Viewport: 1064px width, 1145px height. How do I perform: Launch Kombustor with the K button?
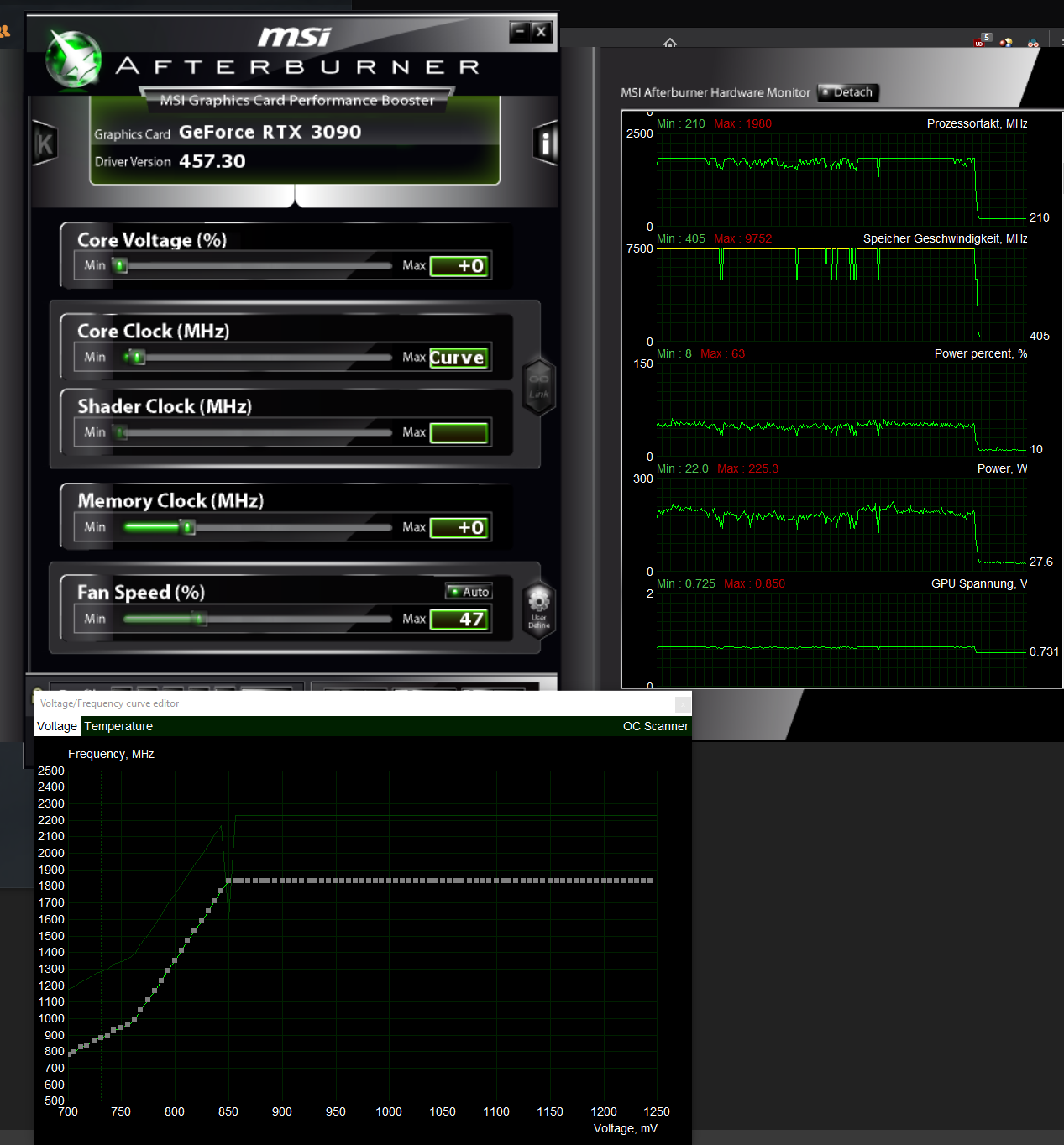[45, 144]
